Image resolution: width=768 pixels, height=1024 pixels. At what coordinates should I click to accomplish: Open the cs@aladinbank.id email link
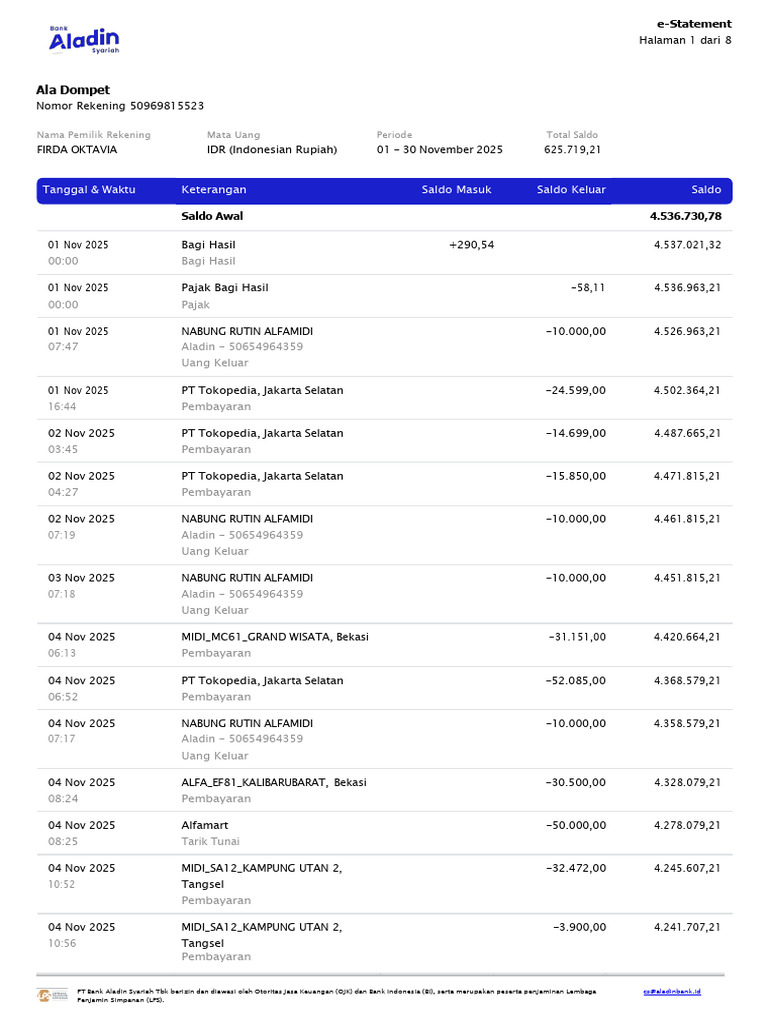click(672, 991)
